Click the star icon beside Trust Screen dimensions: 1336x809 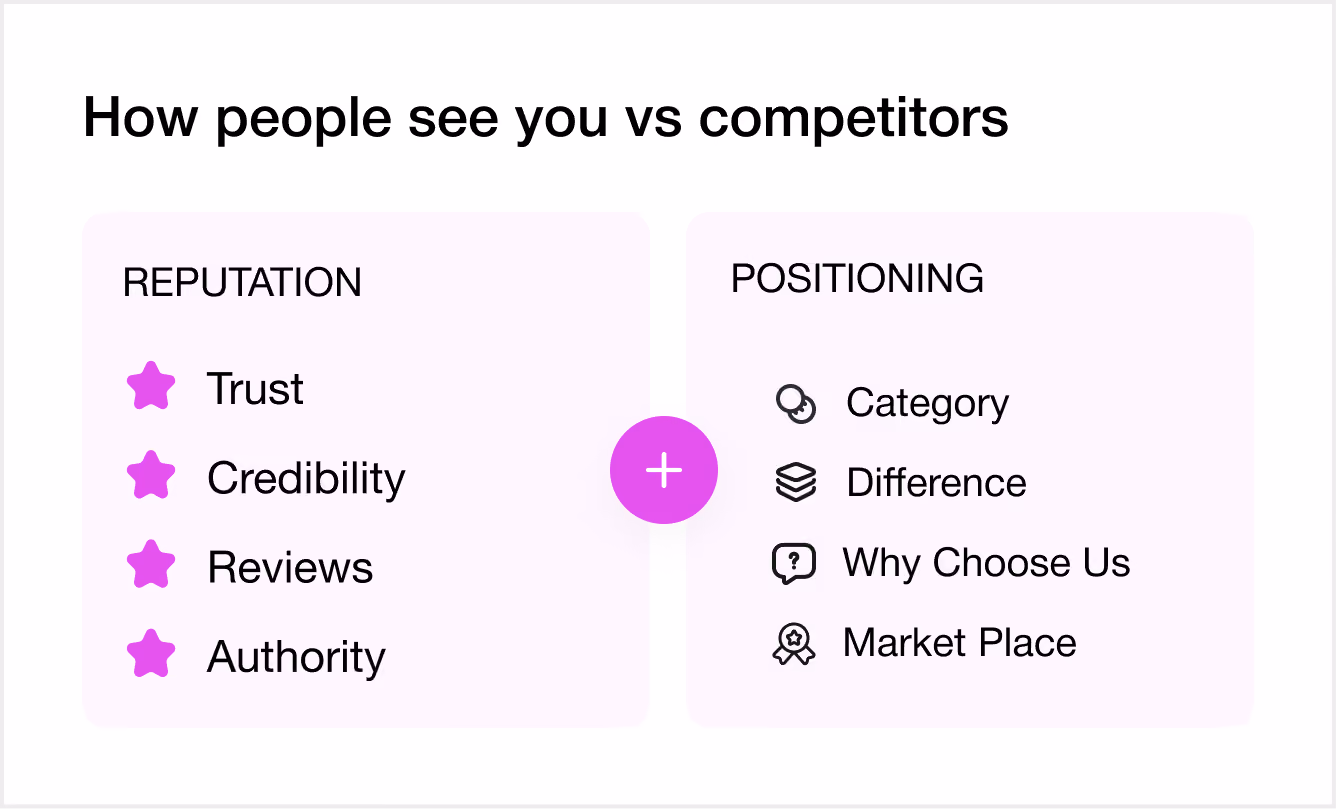click(x=152, y=387)
